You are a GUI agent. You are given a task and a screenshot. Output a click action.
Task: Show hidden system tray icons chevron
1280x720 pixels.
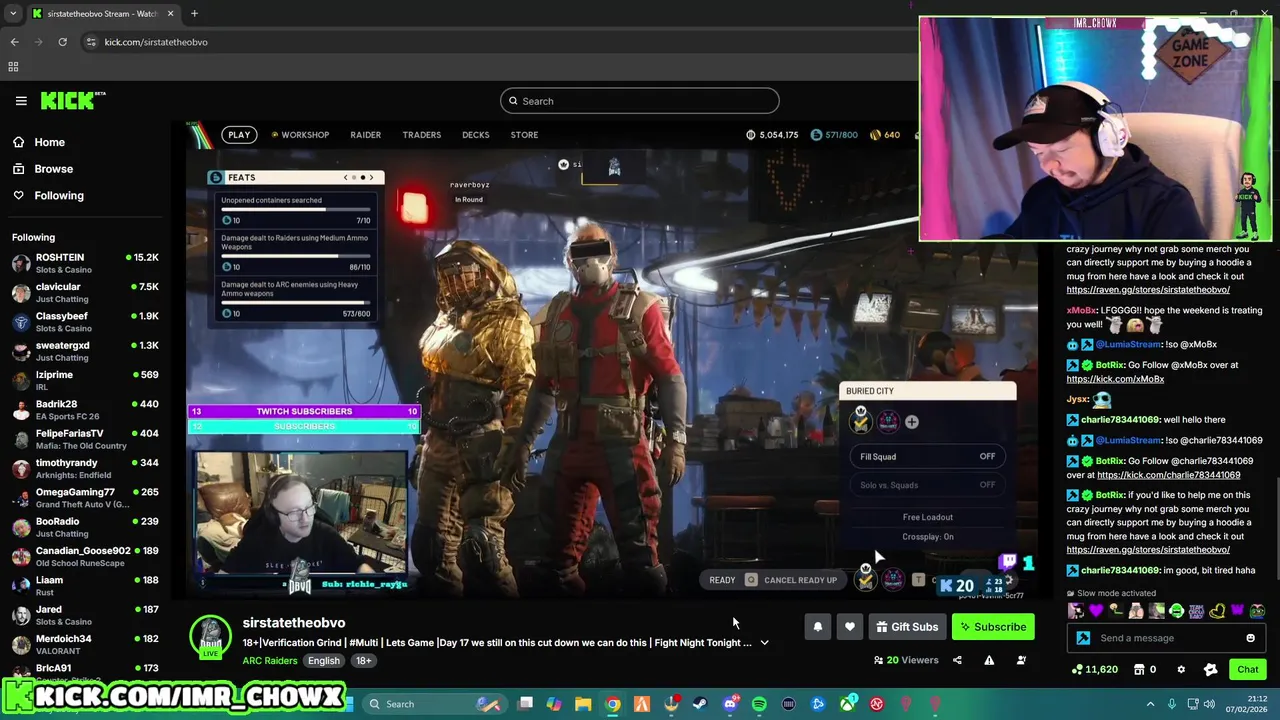[x=1150, y=704]
